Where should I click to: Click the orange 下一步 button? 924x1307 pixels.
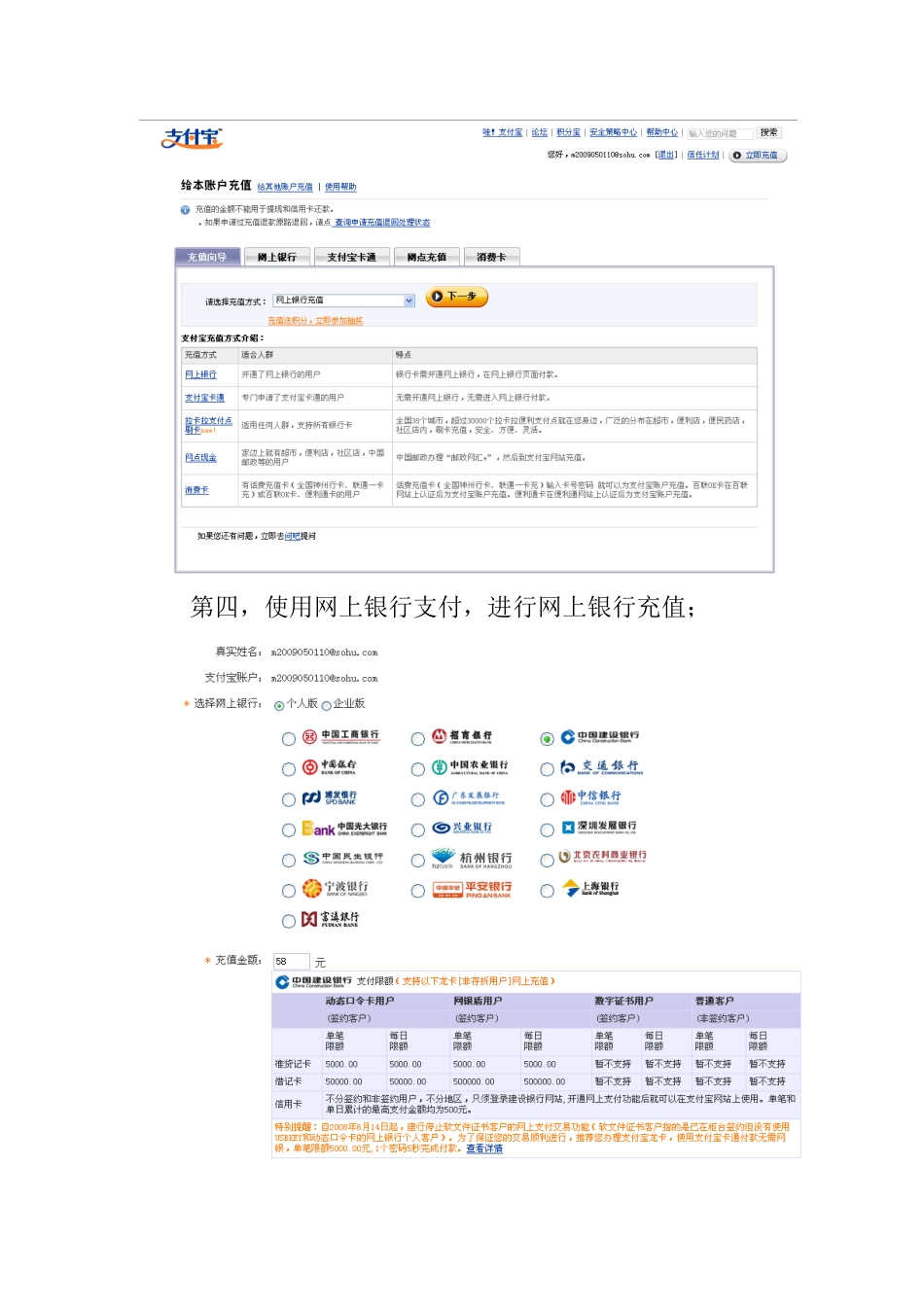coord(457,297)
